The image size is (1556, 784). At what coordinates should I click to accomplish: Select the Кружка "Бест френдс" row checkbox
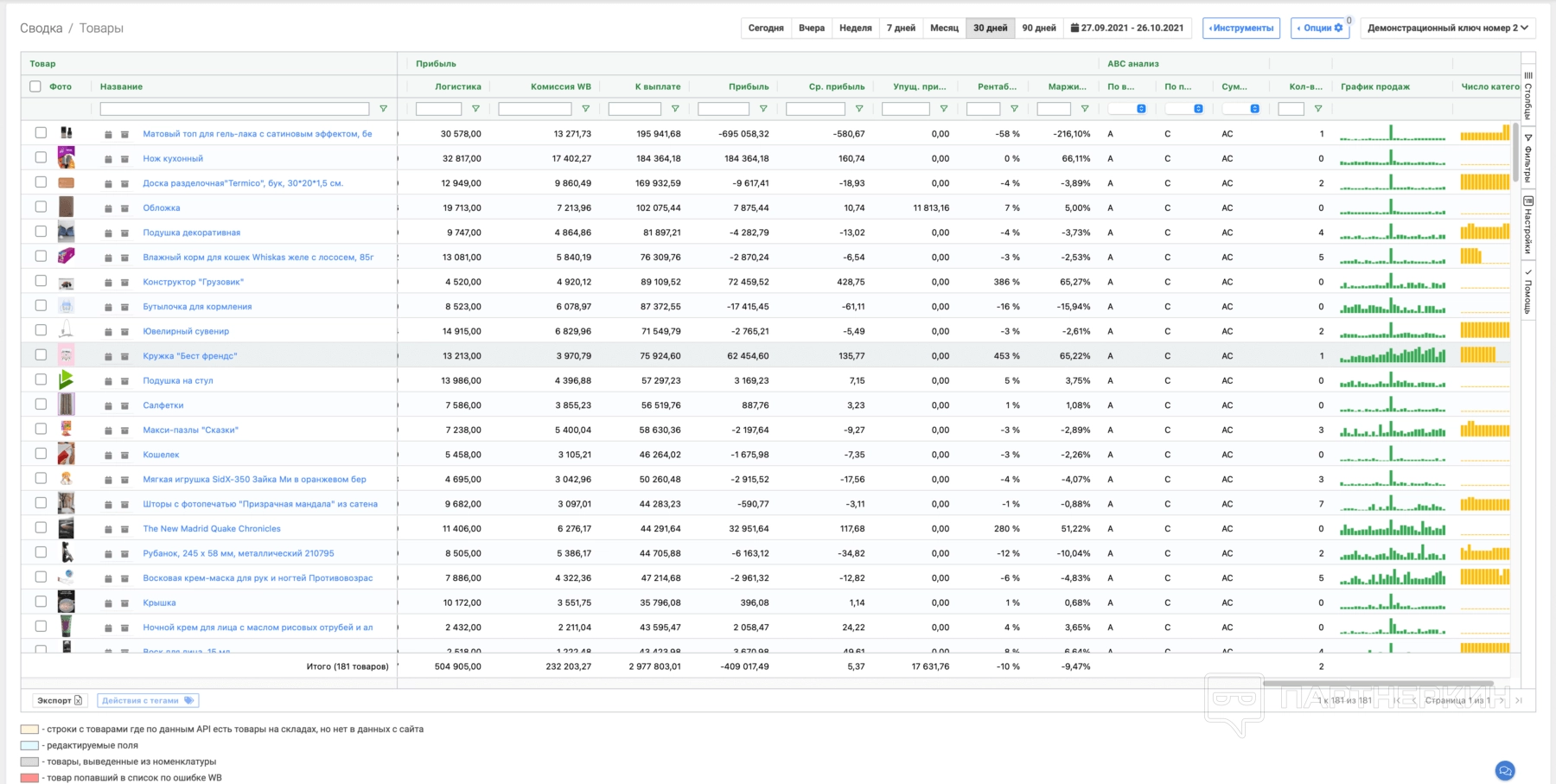tap(41, 354)
